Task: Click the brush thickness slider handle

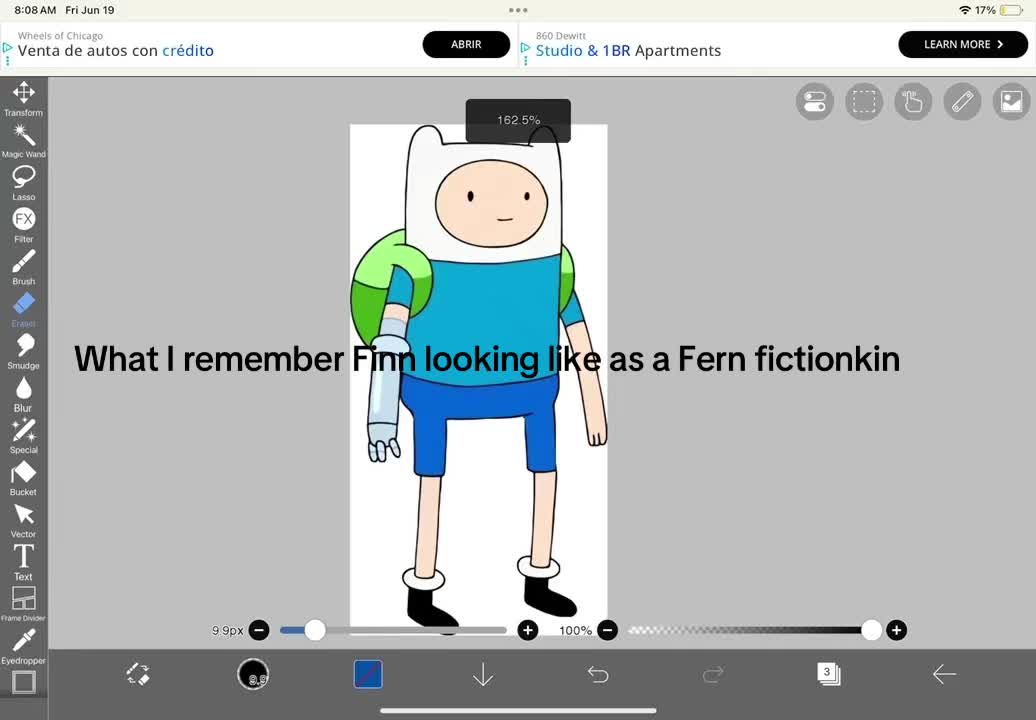Action: tap(315, 630)
